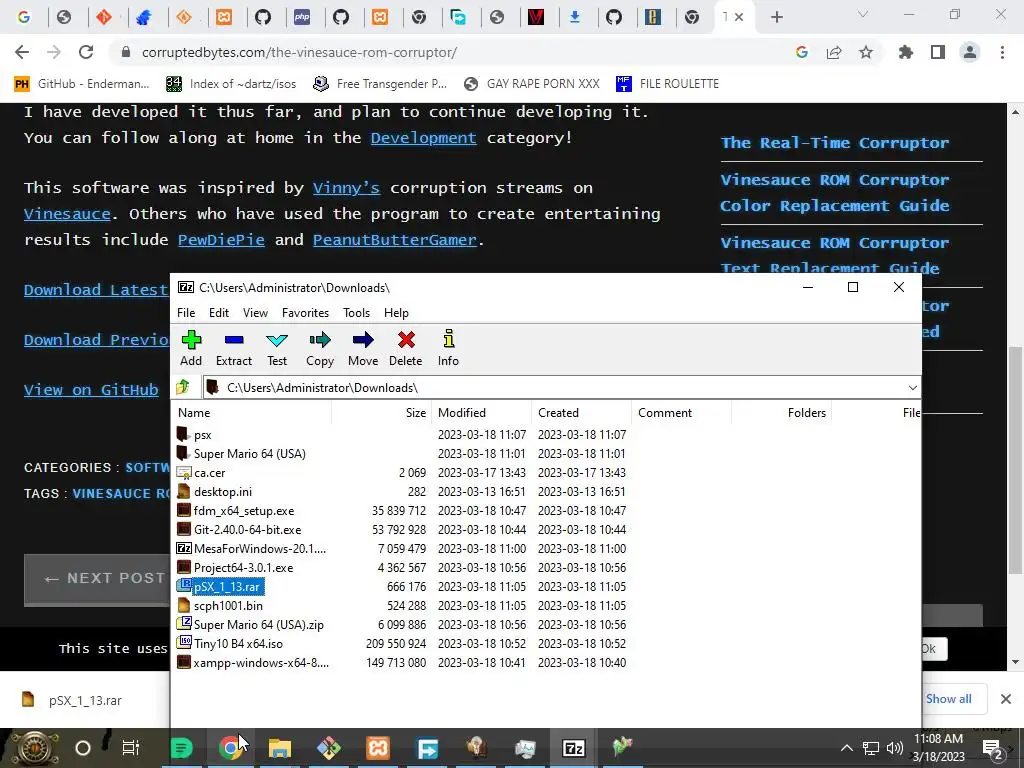1024x768 pixels.
Task: Open Chrome from the taskbar
Action: (230, 748)
